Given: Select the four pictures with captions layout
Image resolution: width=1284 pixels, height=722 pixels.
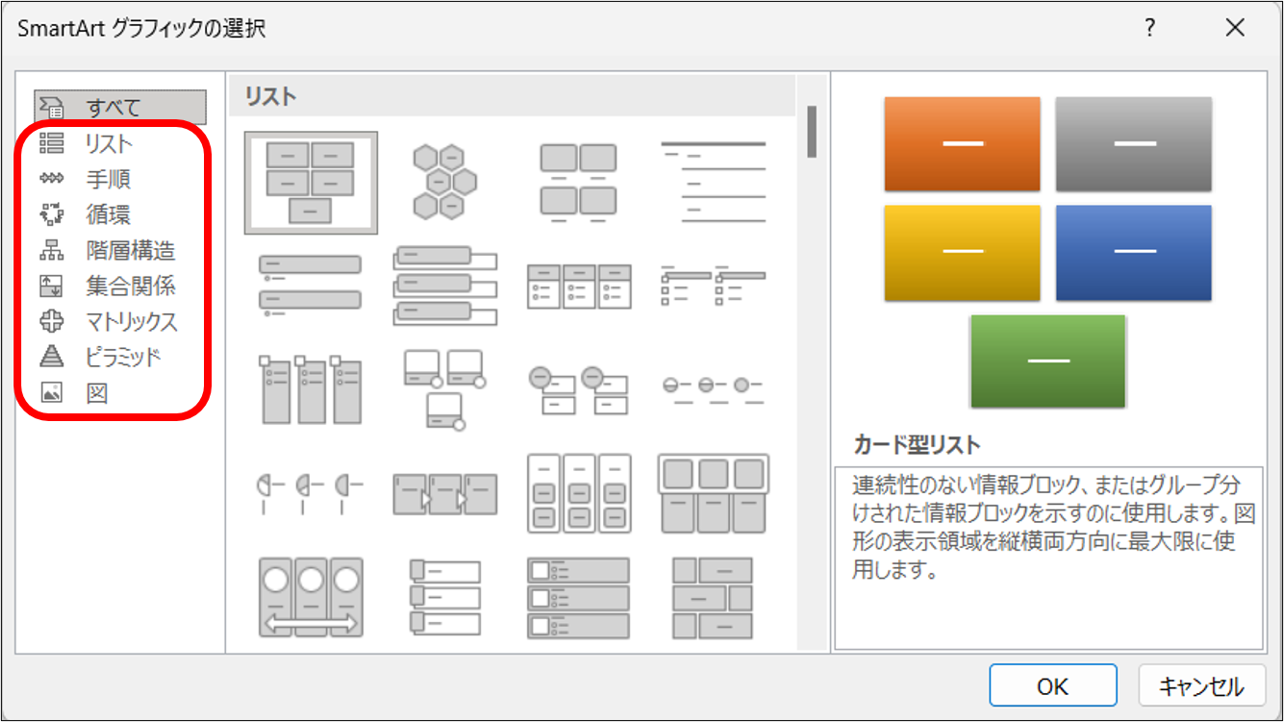Looking at the screenshot, I should (x=578, y=181).
